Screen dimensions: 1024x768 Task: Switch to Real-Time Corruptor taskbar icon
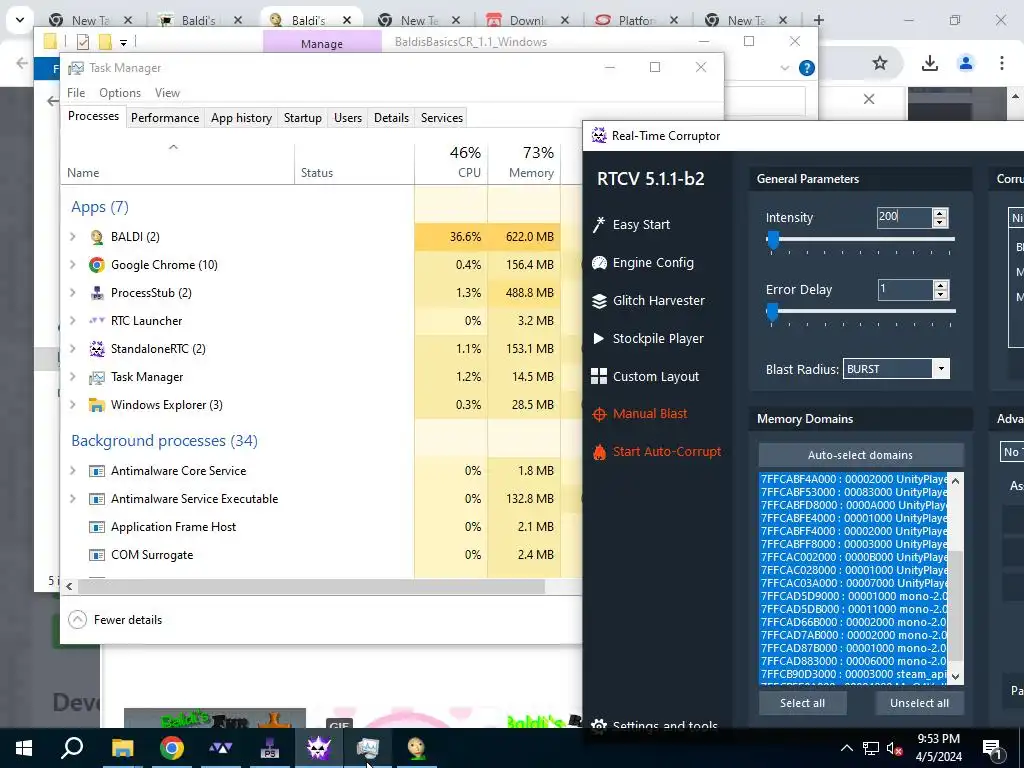coord(319,748)
